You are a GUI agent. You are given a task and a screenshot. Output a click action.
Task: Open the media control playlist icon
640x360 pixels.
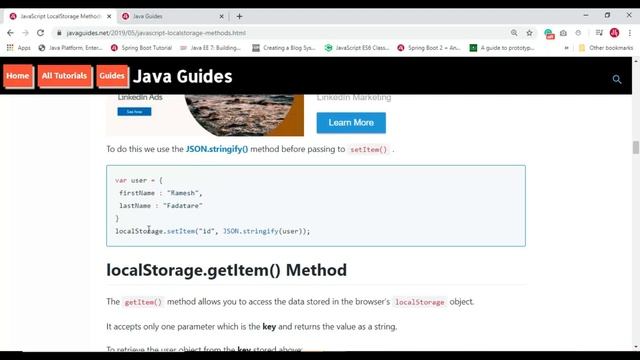click(599, 33)
